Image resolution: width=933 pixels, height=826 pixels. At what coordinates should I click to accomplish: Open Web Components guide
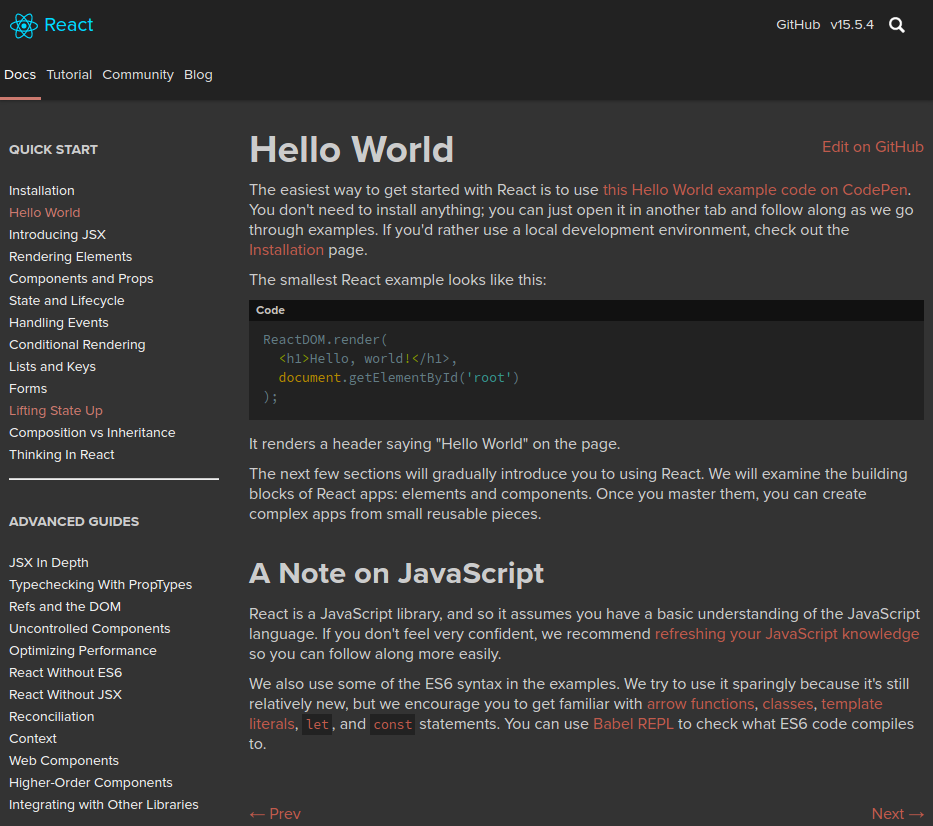pyautogui.click(x=64, y=761)
